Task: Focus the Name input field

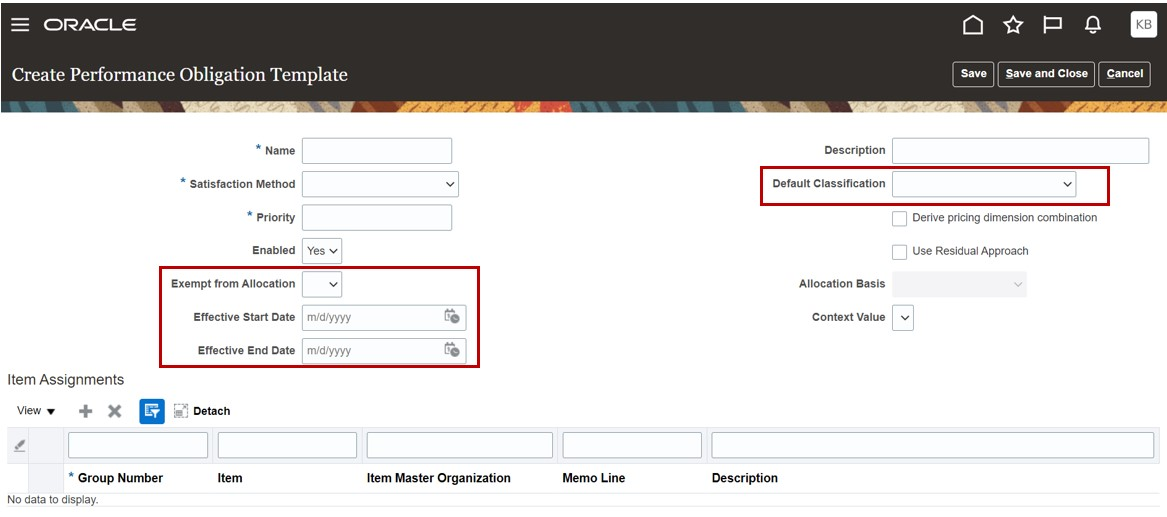Action: point(377,150)
